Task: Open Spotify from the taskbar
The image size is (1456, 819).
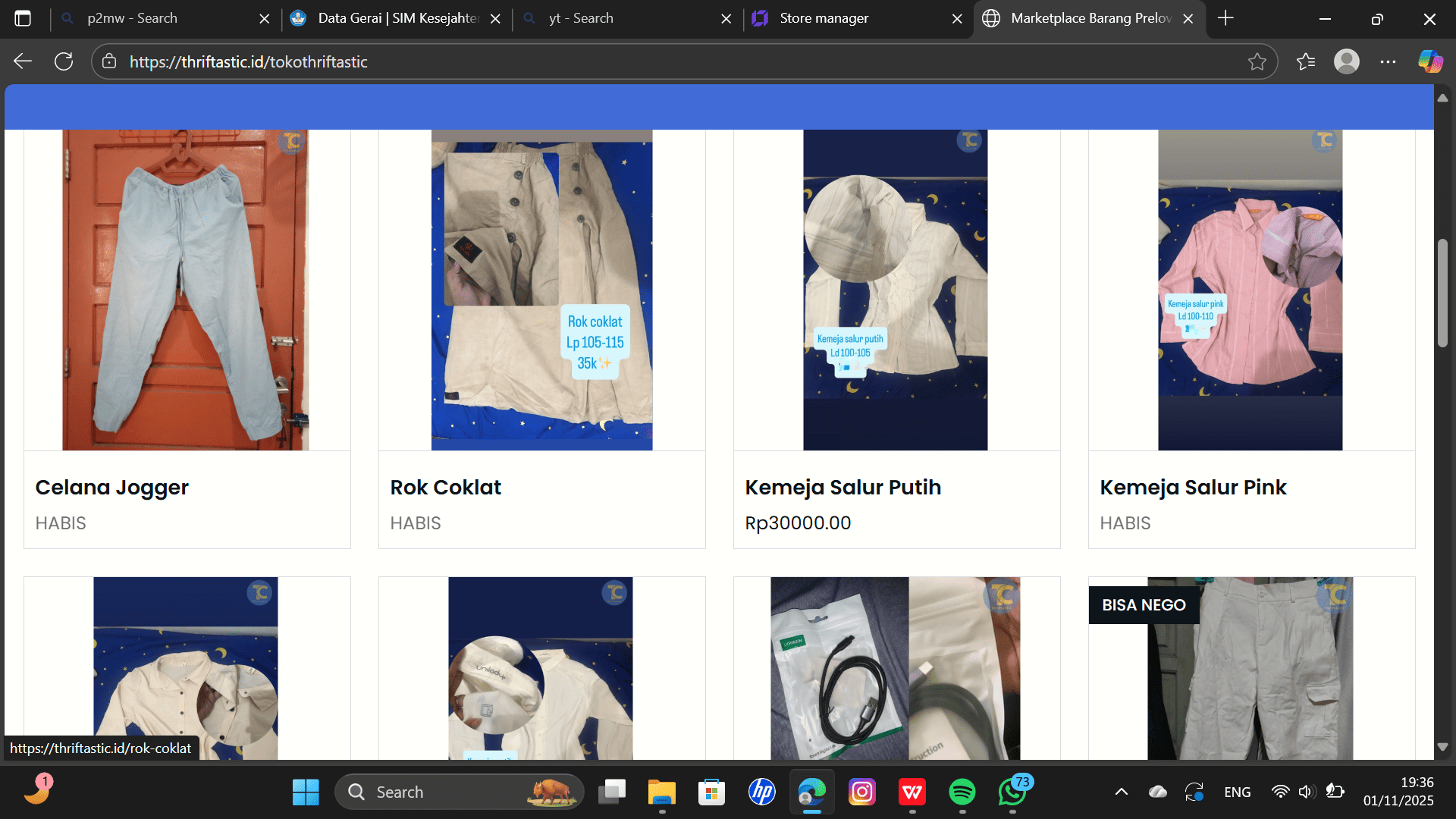Action: point(962,792)
